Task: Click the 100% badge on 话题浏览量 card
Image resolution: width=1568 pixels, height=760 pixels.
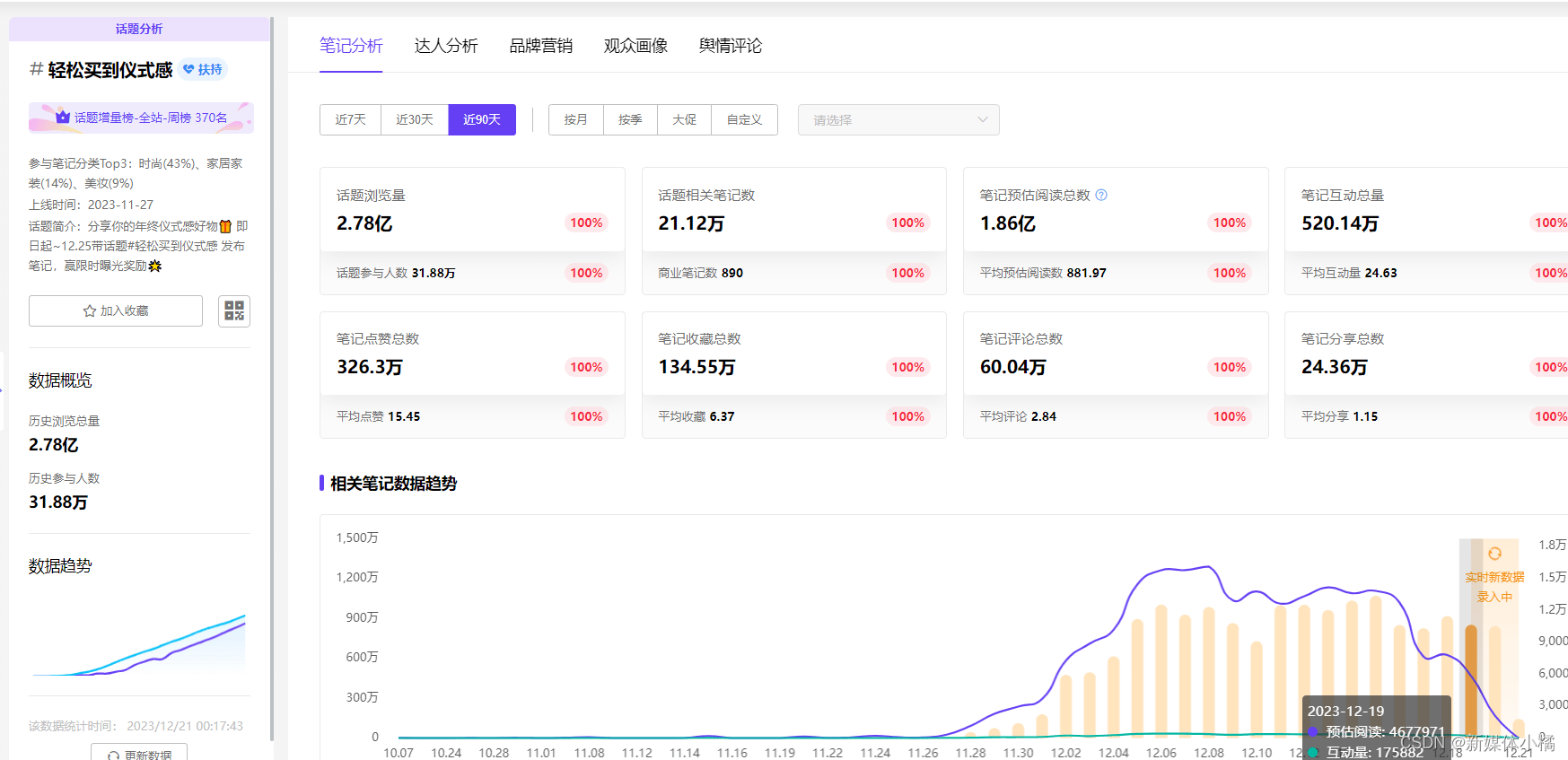Action: pos(586,223)
